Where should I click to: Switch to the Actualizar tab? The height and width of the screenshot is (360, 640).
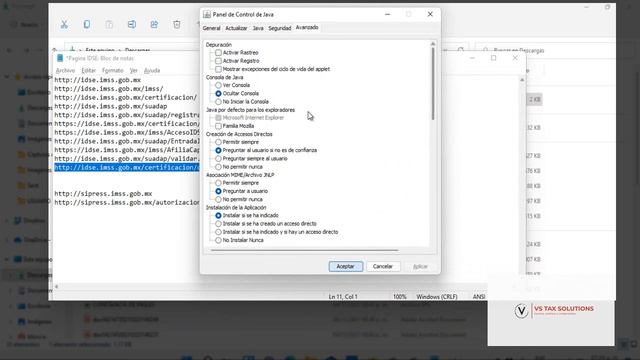(x=236, y=28)
